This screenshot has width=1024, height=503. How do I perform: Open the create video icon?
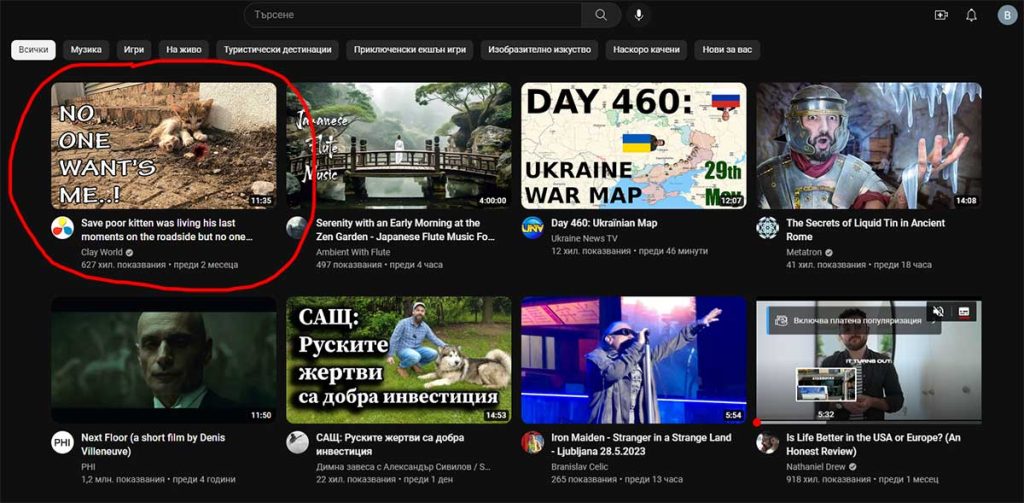[x=940, y=15]
